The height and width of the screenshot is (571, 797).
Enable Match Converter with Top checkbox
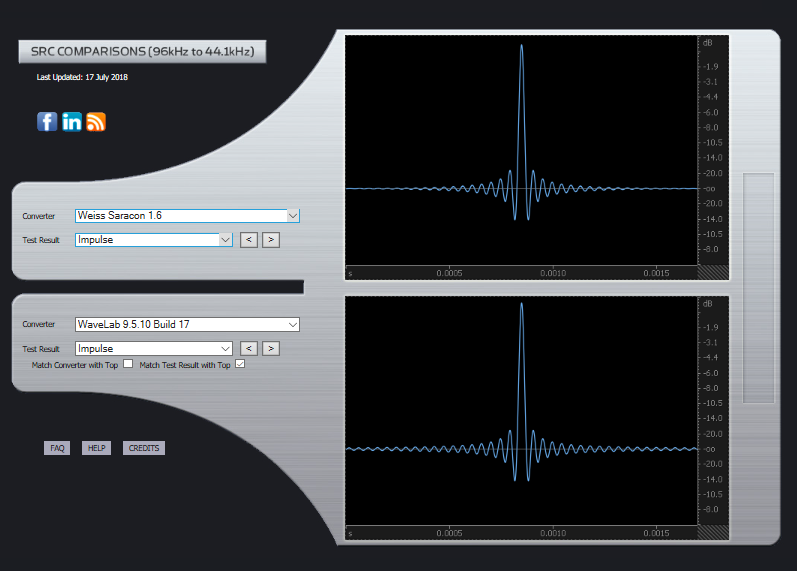[x=128, y=364]
